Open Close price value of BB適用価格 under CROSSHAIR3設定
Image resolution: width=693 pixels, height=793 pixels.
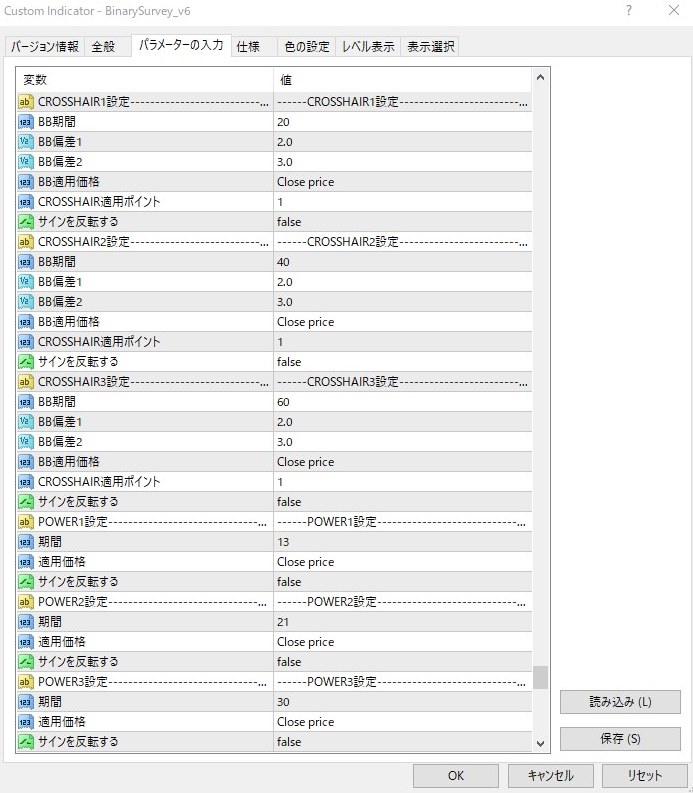tap(403, 462)
